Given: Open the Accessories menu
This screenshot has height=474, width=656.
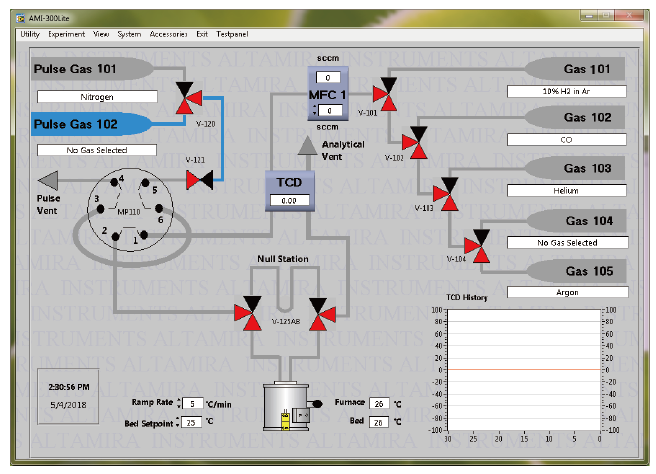Looking at the screenshot, I should pyautogui.click(x=168, y=34).
